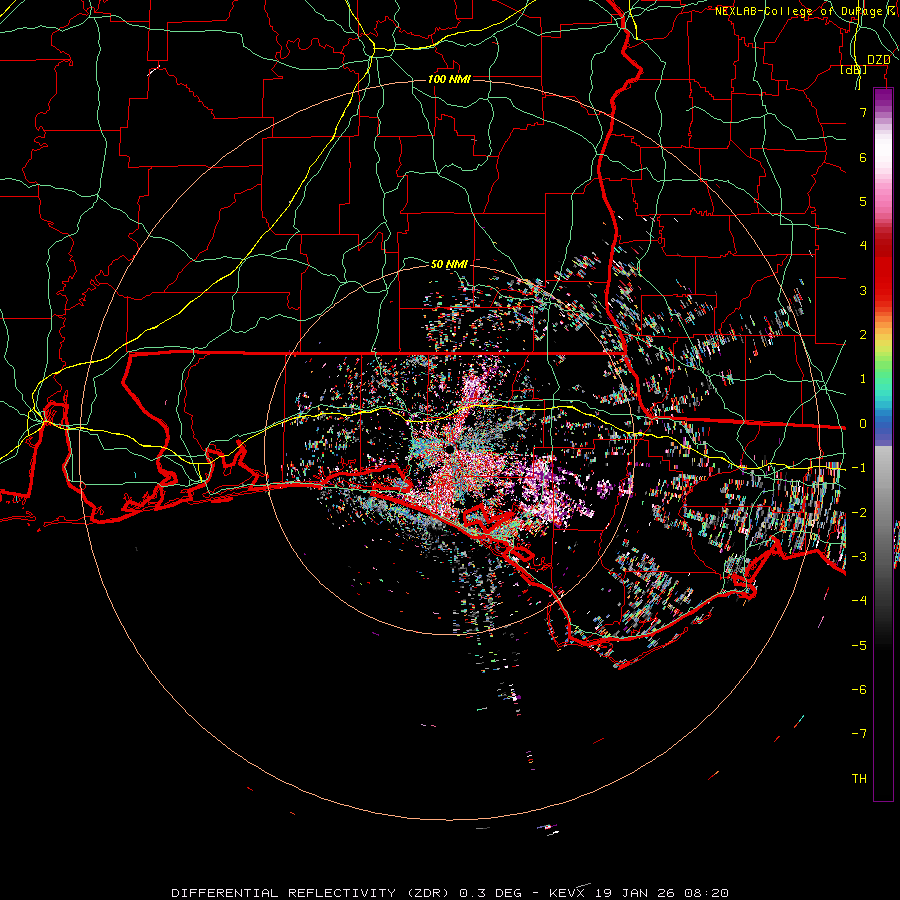
Task: Click the "0" value on the scale
Action: click(x=863, y=424)
